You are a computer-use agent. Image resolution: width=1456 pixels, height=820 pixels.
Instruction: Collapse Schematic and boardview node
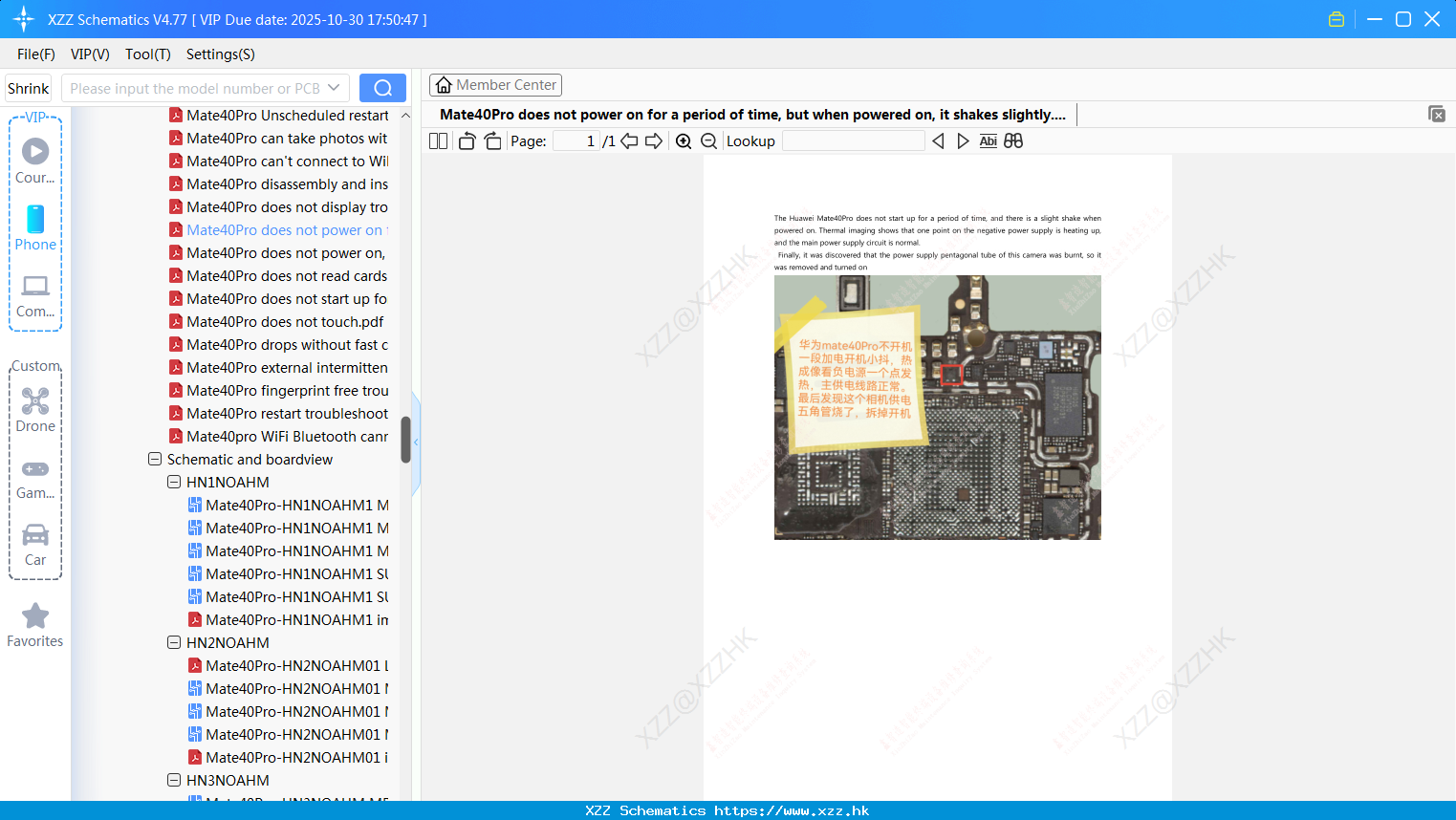(x=155, y=459)
